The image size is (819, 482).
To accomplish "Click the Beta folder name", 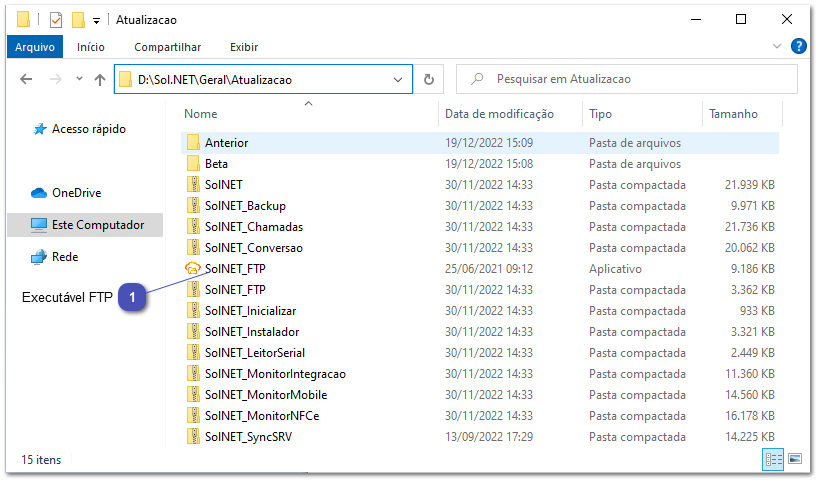I will (216, 163).
